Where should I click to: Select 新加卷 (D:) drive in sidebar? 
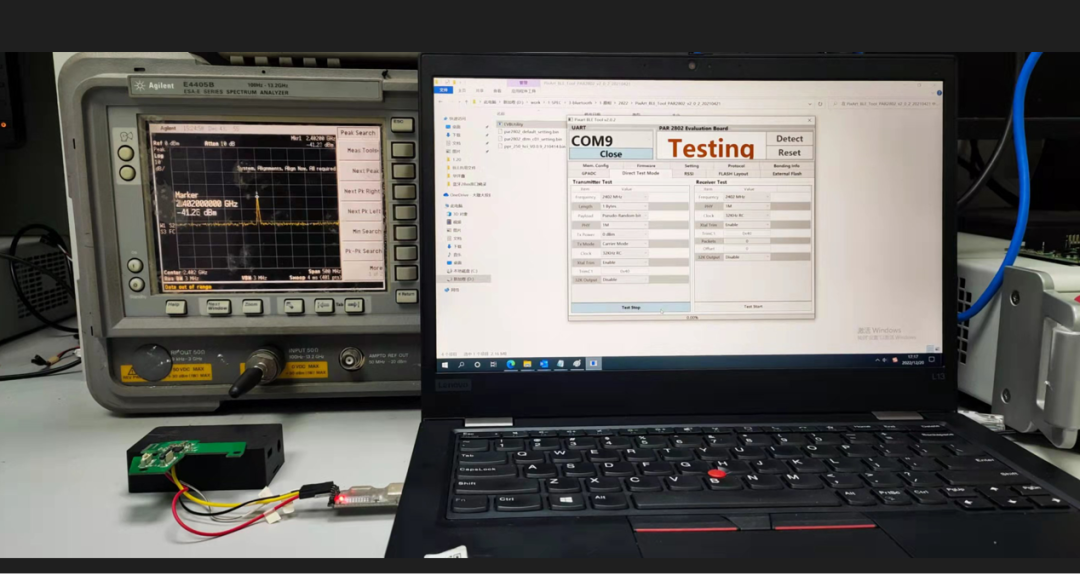(464, 279)
